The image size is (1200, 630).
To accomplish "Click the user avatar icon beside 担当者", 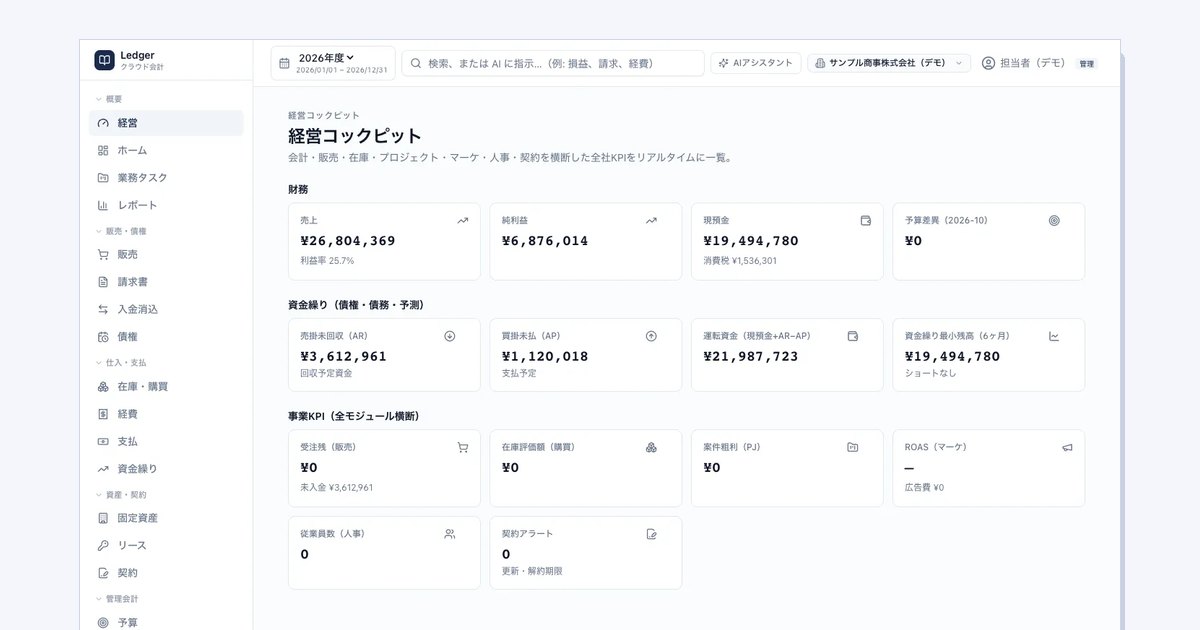I will (x=988, y=63).
